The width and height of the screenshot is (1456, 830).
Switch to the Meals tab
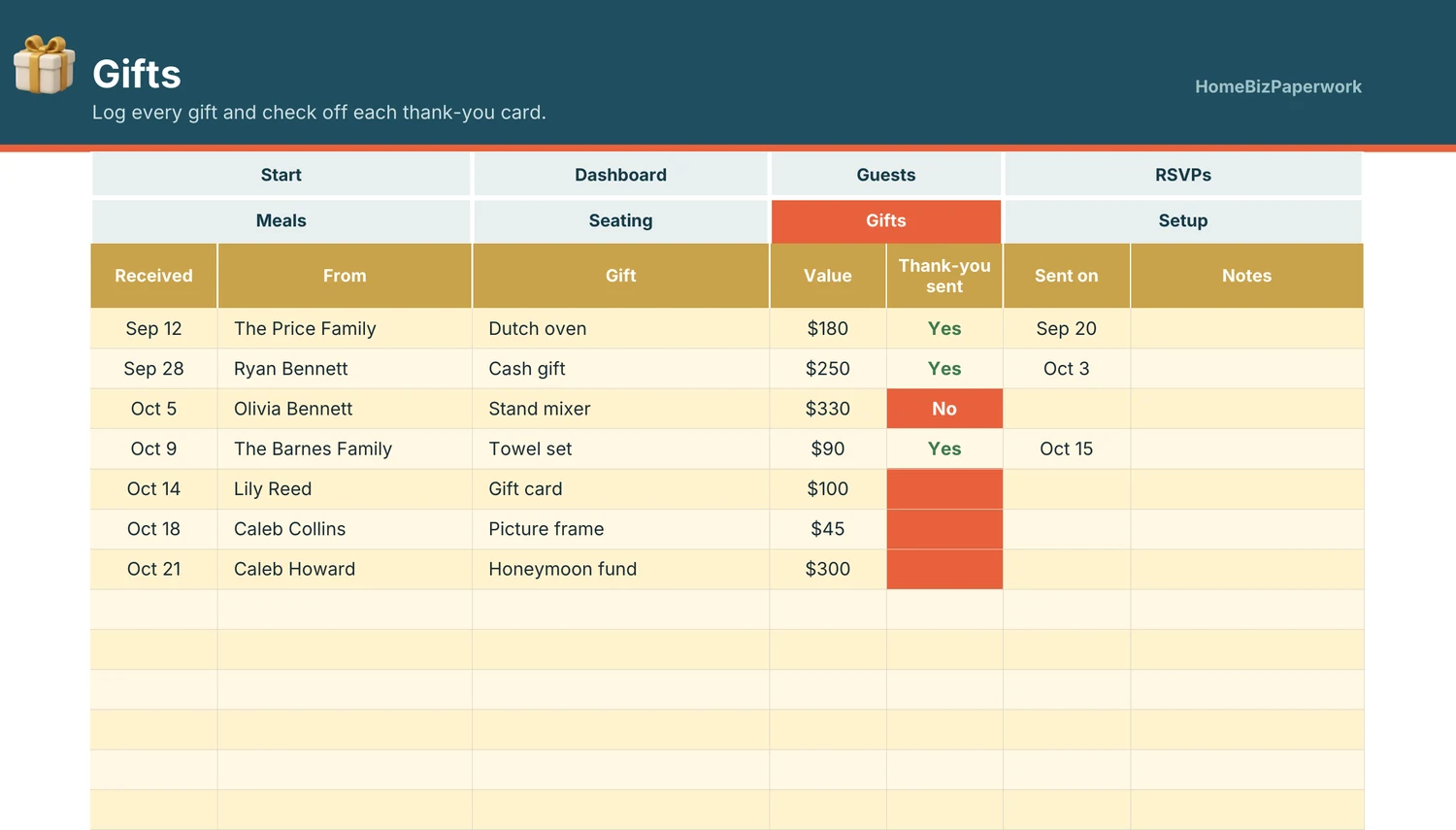pos(281,220)
